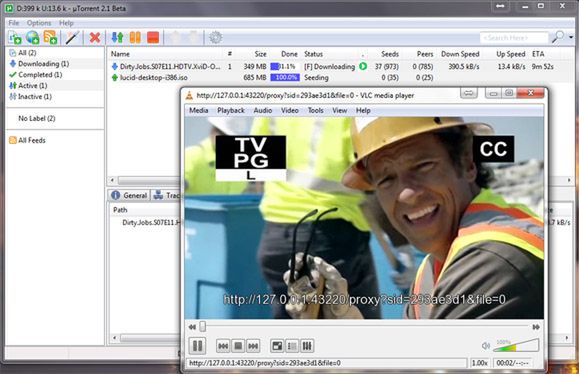Open the uTorrent Help menu

point(66,23)
